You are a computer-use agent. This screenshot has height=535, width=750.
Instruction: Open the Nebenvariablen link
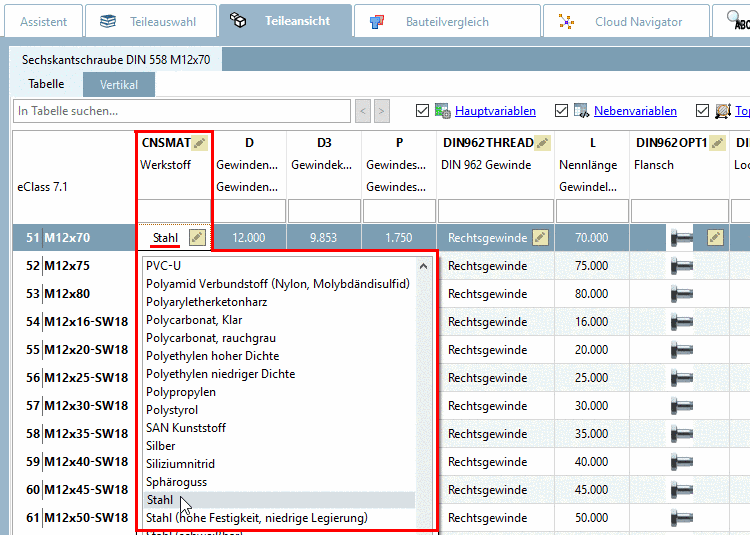635,111
